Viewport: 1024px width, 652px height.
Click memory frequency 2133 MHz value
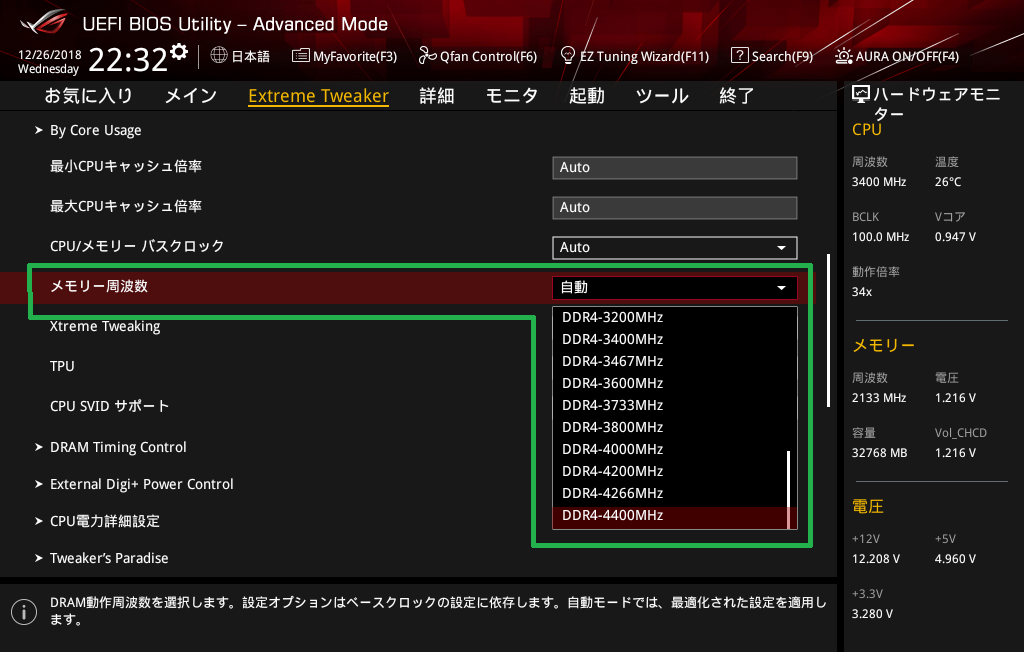(x=878, y=398)
